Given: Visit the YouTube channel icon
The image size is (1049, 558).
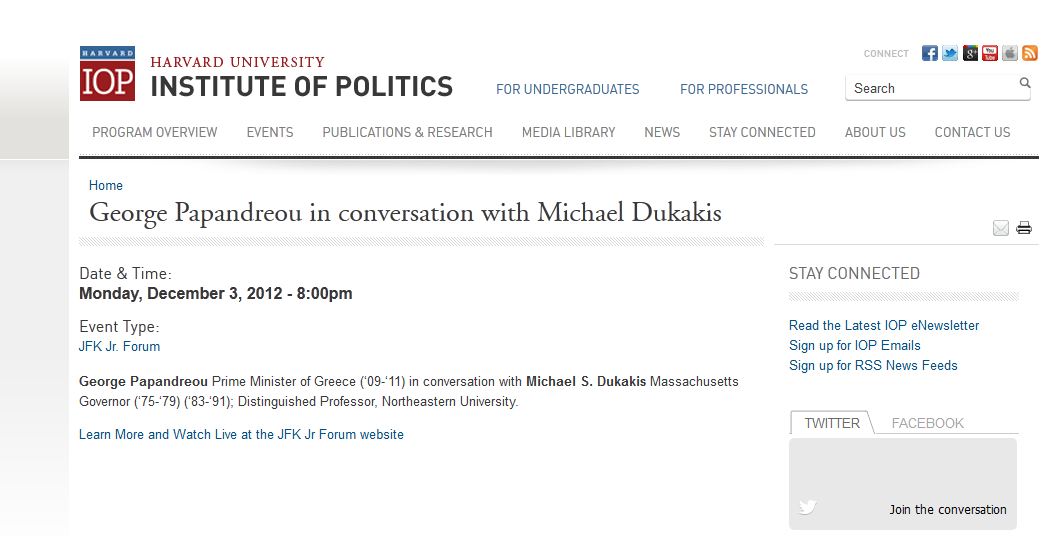Looking at the screenshot, I should (x=990, y=54).
